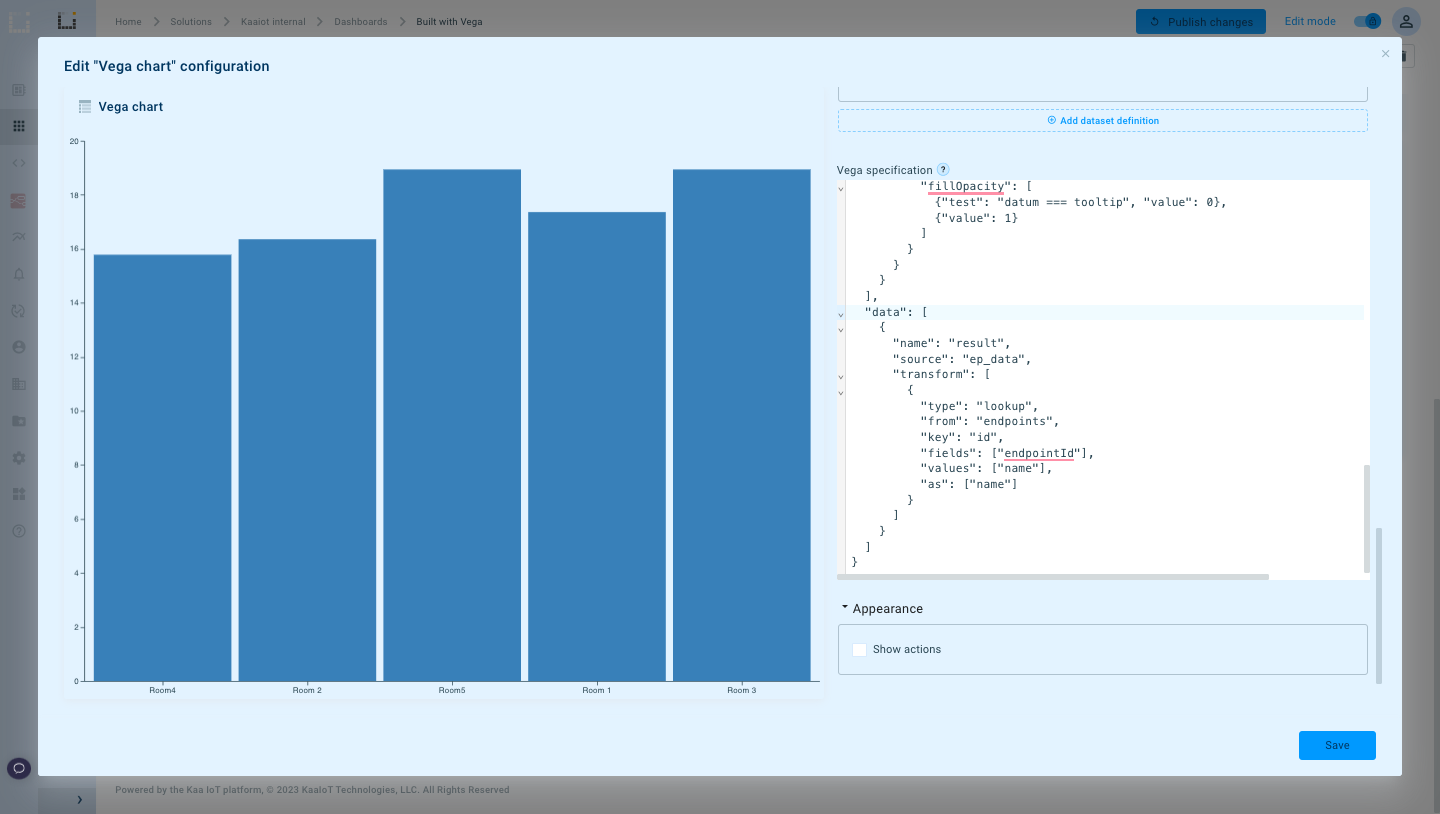Enable the Show actions checkbox

tap(859, 650)
